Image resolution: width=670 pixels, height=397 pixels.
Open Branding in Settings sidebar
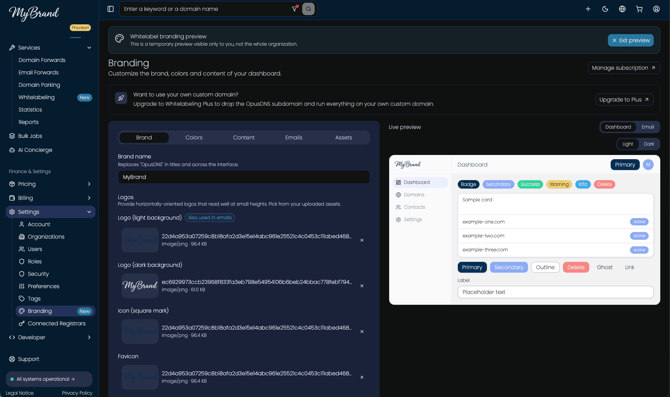click(55, 311)
